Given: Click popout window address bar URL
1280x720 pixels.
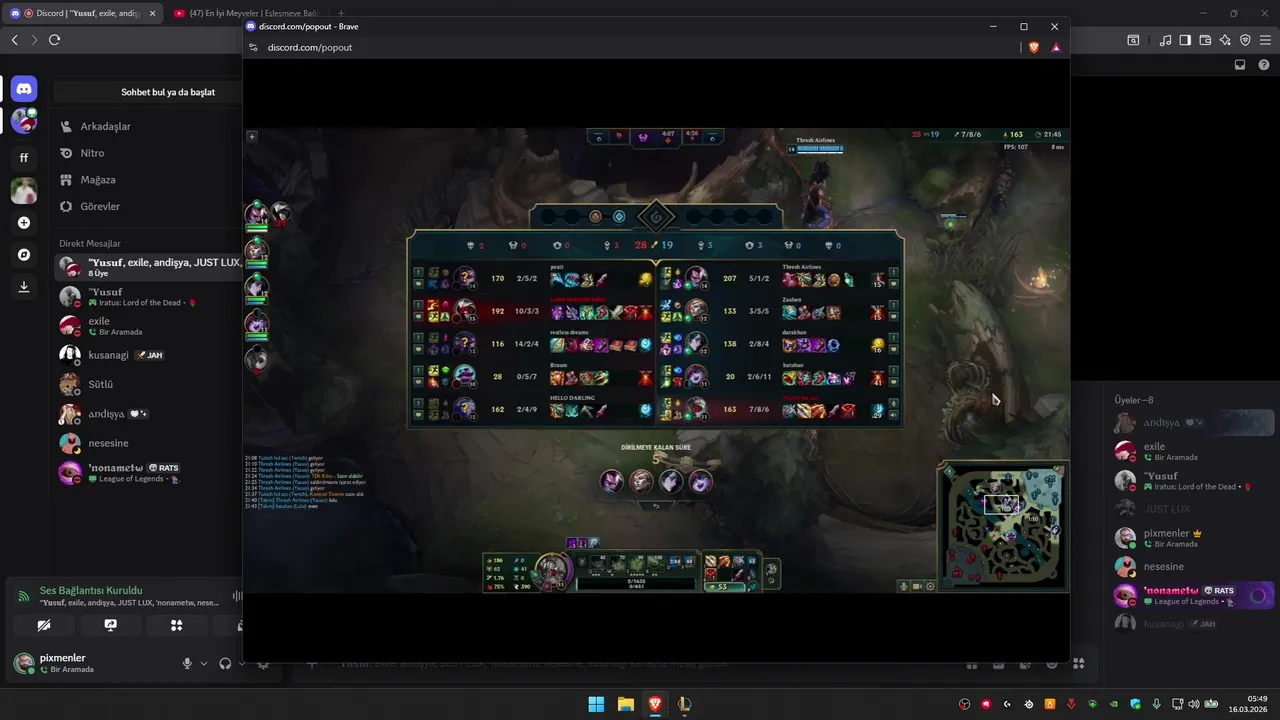Looking at the screenshot, I should [x=310, y=47].
